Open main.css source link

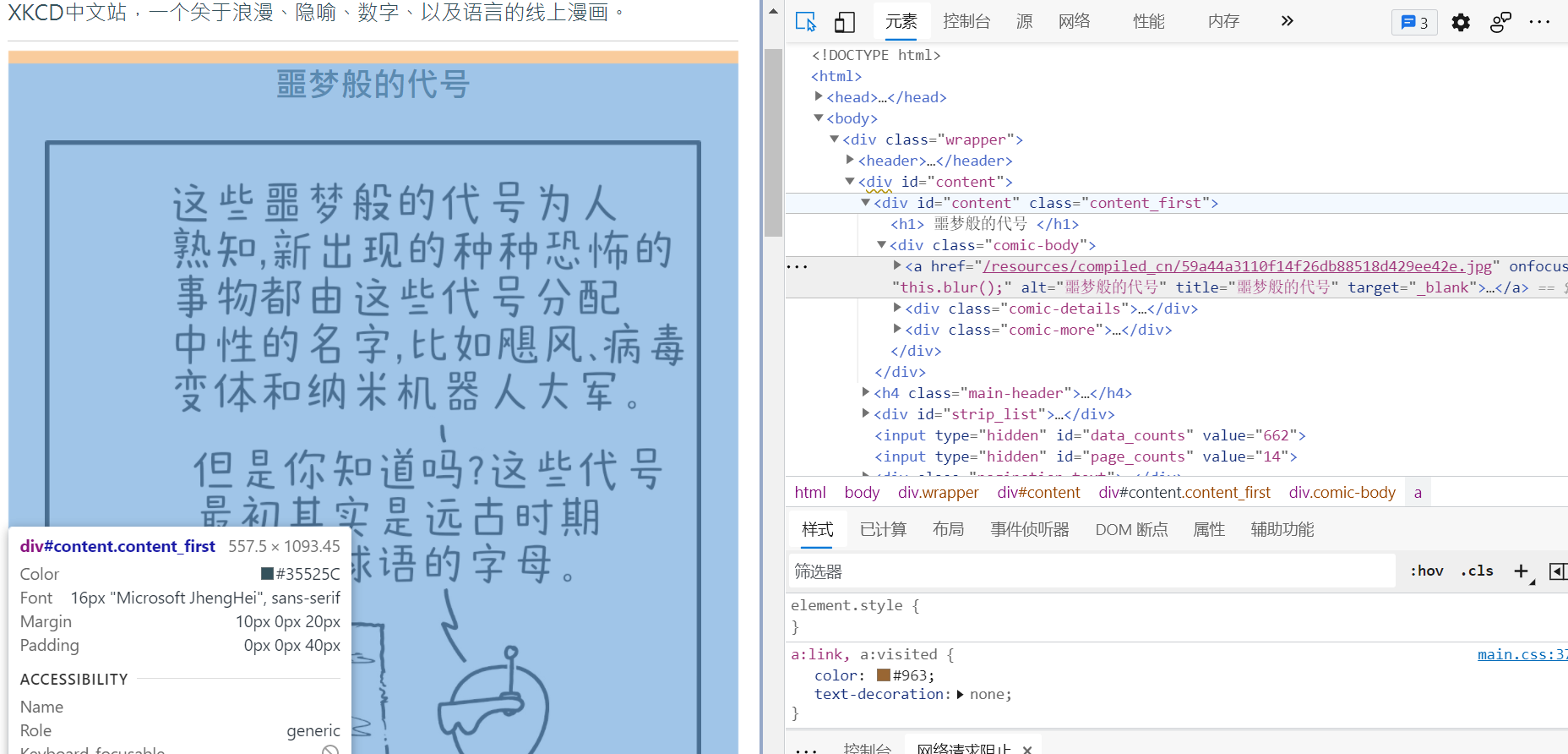coord(1522,654)
